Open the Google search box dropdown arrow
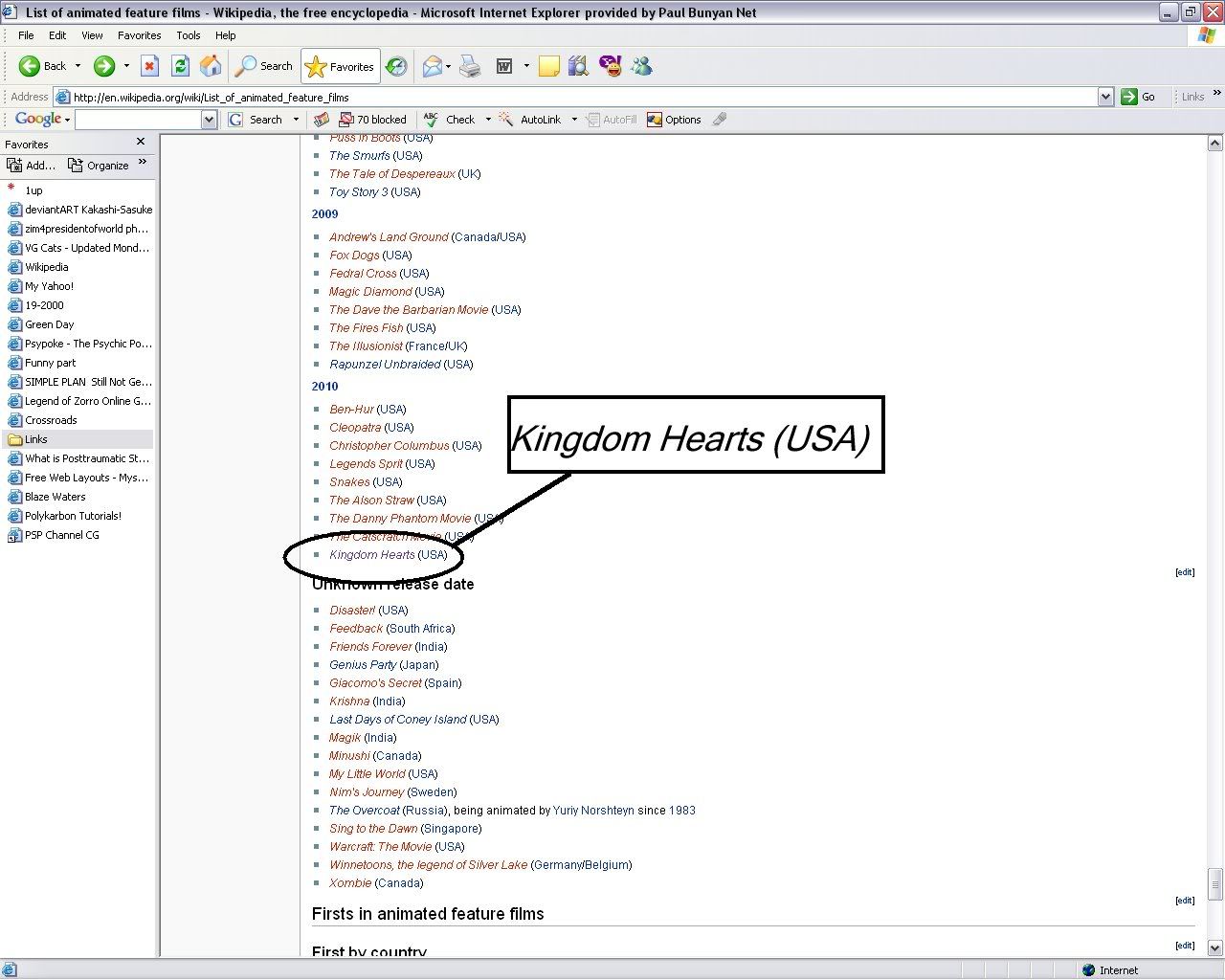The height and width of the screenshot is (980, 1225). (x=210, y=120)
